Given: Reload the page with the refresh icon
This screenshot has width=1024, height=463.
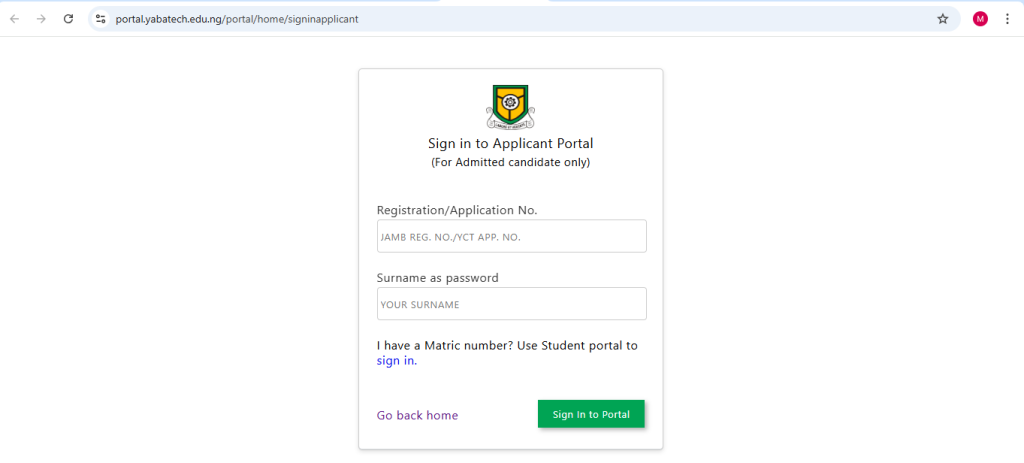Looking at the screenshot, I should [x=68, y=19].
